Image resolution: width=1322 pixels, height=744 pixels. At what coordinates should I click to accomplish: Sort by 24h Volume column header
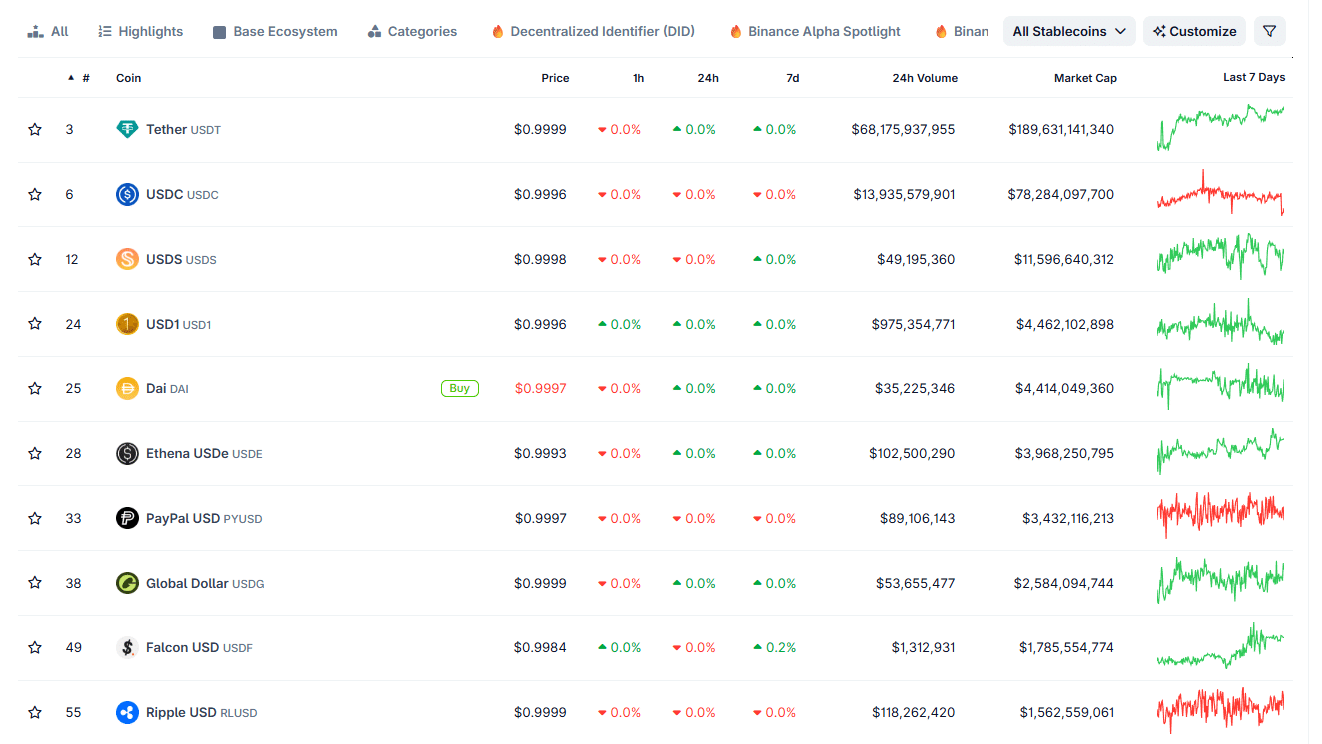(x=925, y=78)
